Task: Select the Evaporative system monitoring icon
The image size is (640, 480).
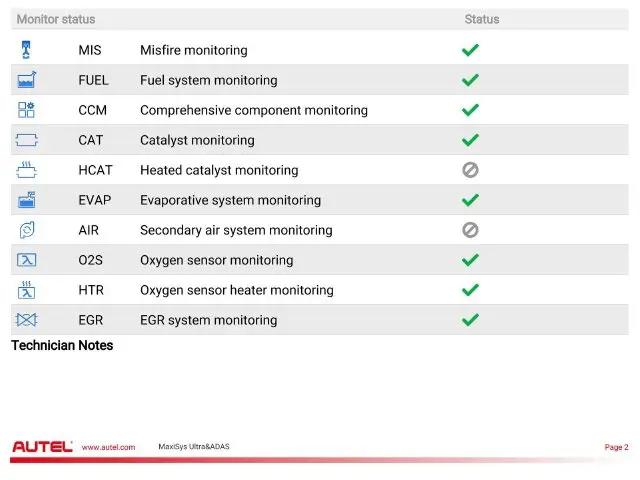Action: pyautogui.click(x=27, y=200)
